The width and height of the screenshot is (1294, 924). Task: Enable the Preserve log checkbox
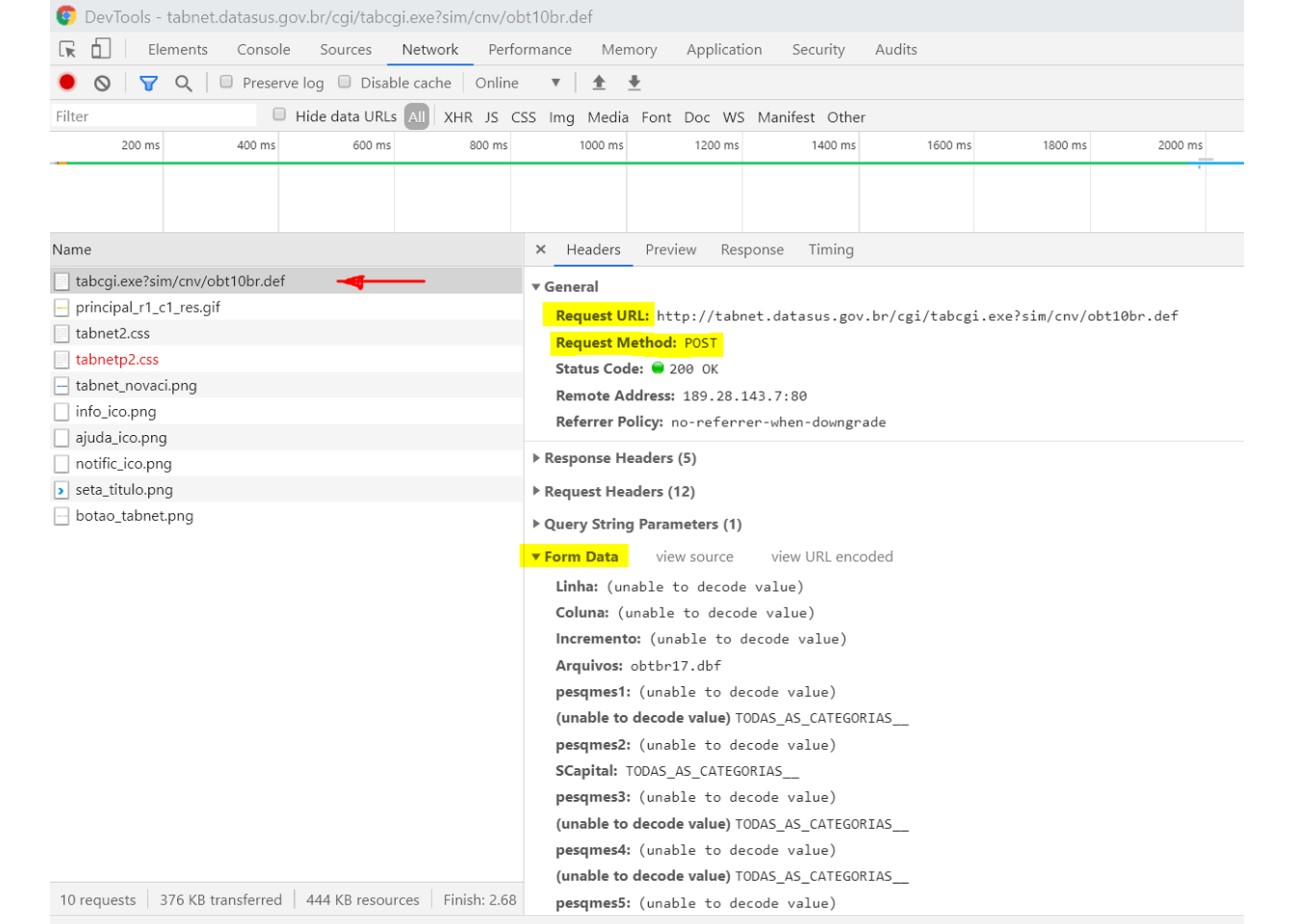[x=226, y=83]
